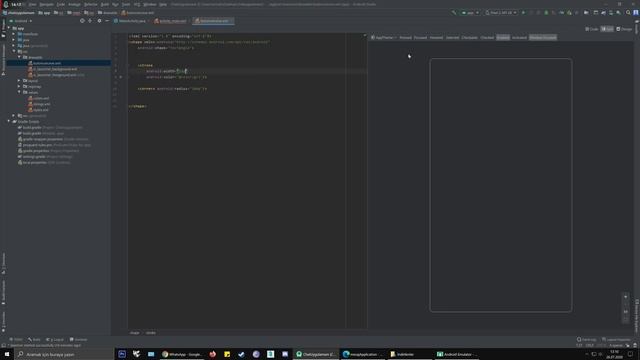Collapse the values folder arrow
640x360 pixels.
(x=19, y=92)
